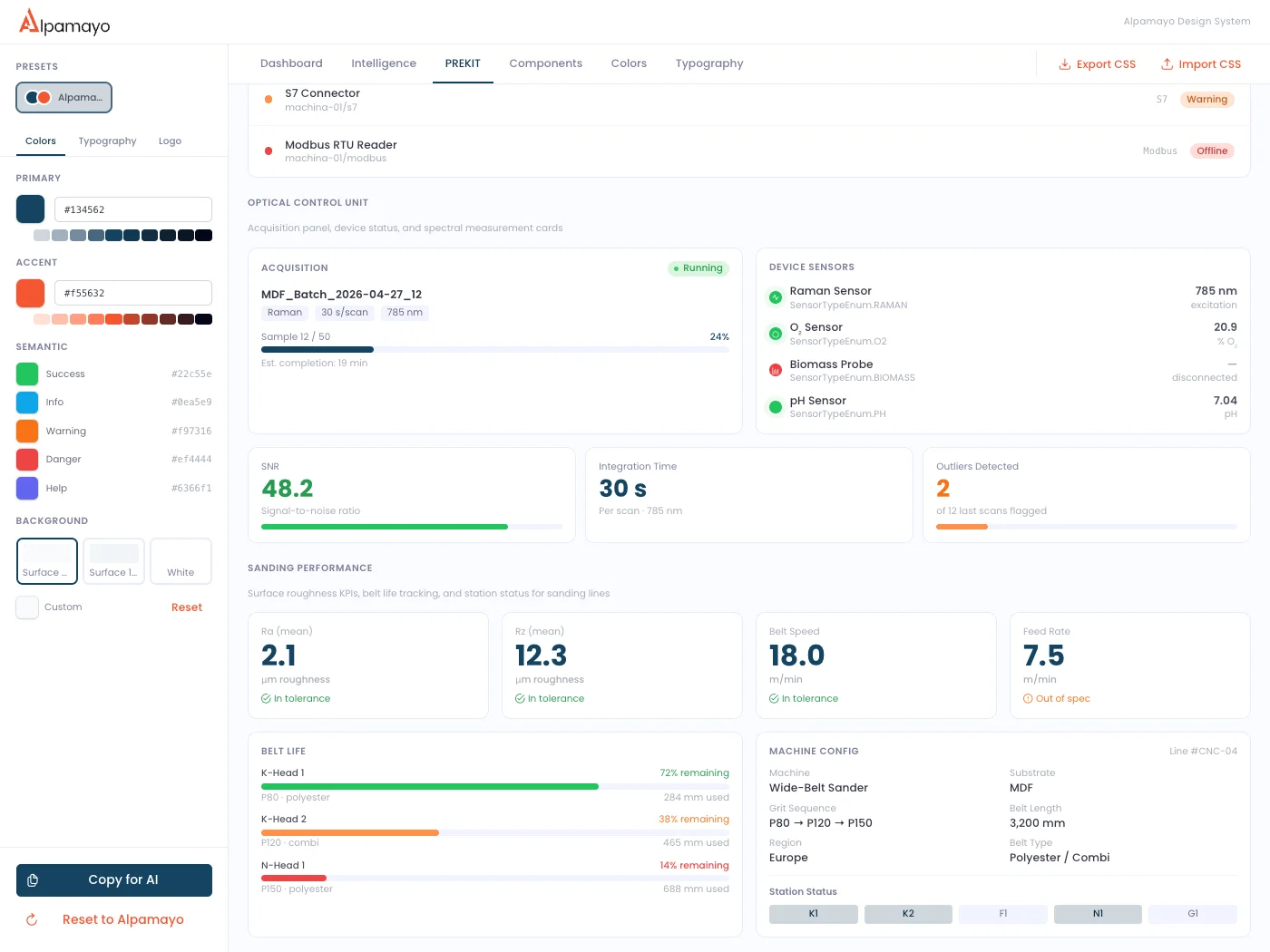Go to the Colors top navigation tab
The image size is (1270, 952).
coord(629,63)
